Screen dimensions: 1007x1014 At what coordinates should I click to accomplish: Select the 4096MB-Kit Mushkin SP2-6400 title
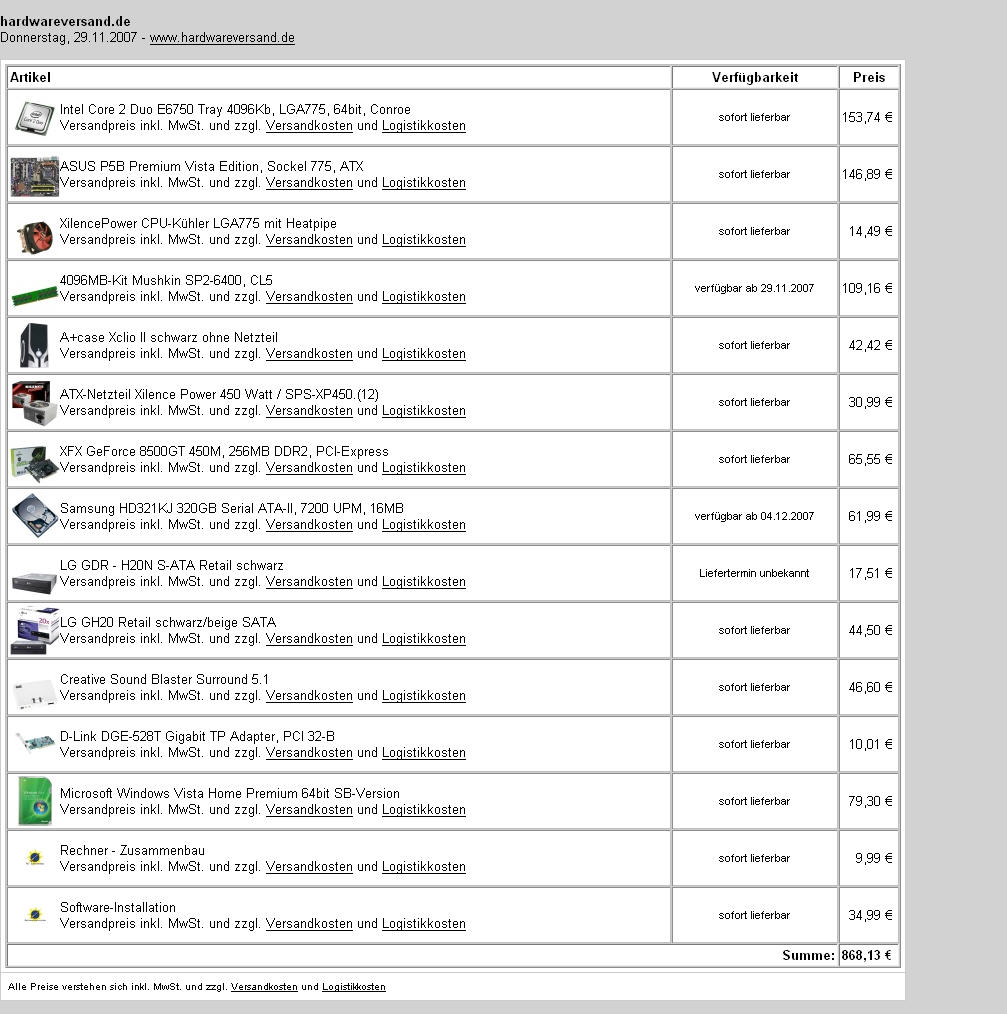(x=166, y=280)
